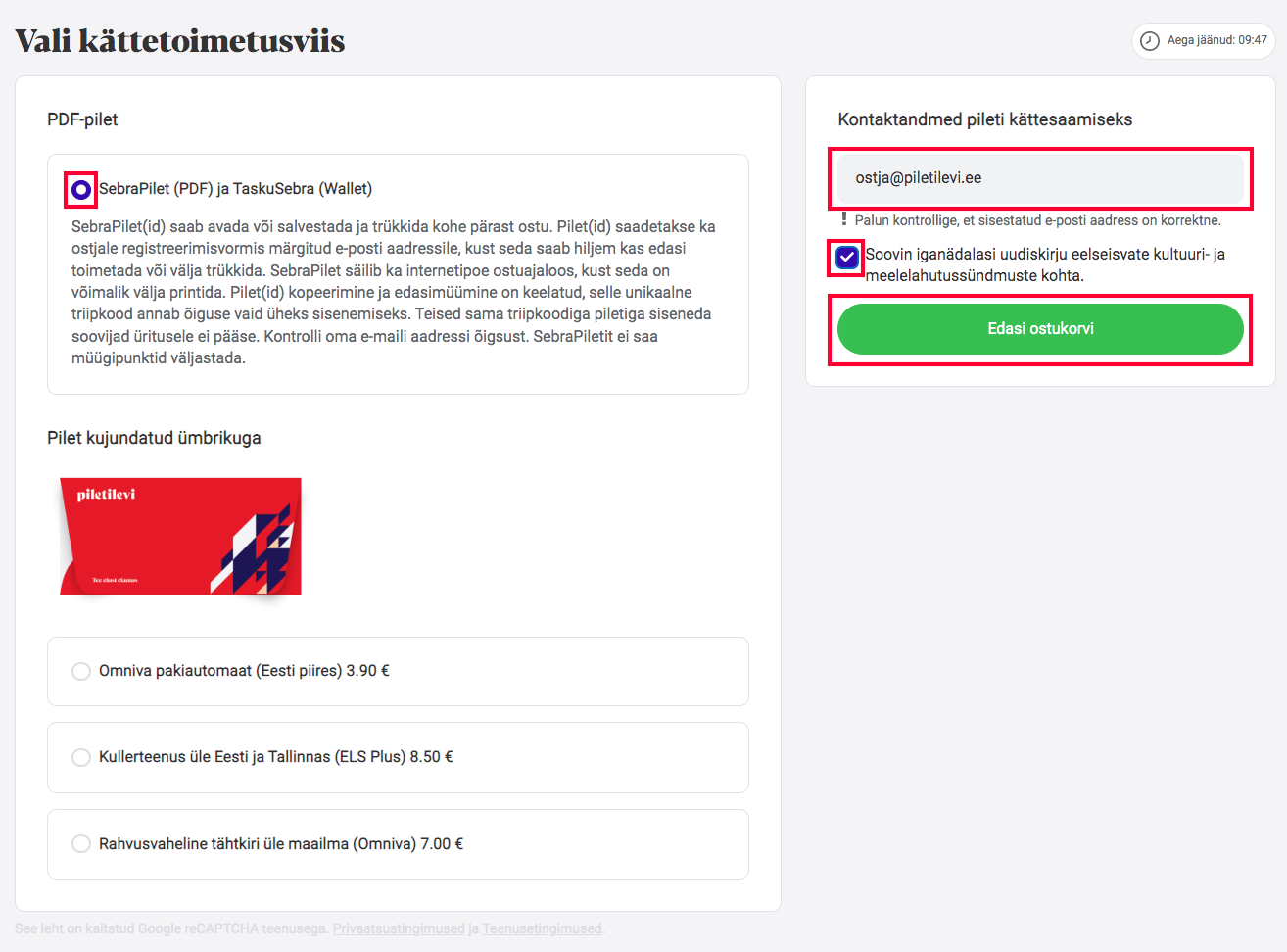
Task: Focus the e-mail input ostja@piletilevi.ee
Action: tap(1040, 178)
